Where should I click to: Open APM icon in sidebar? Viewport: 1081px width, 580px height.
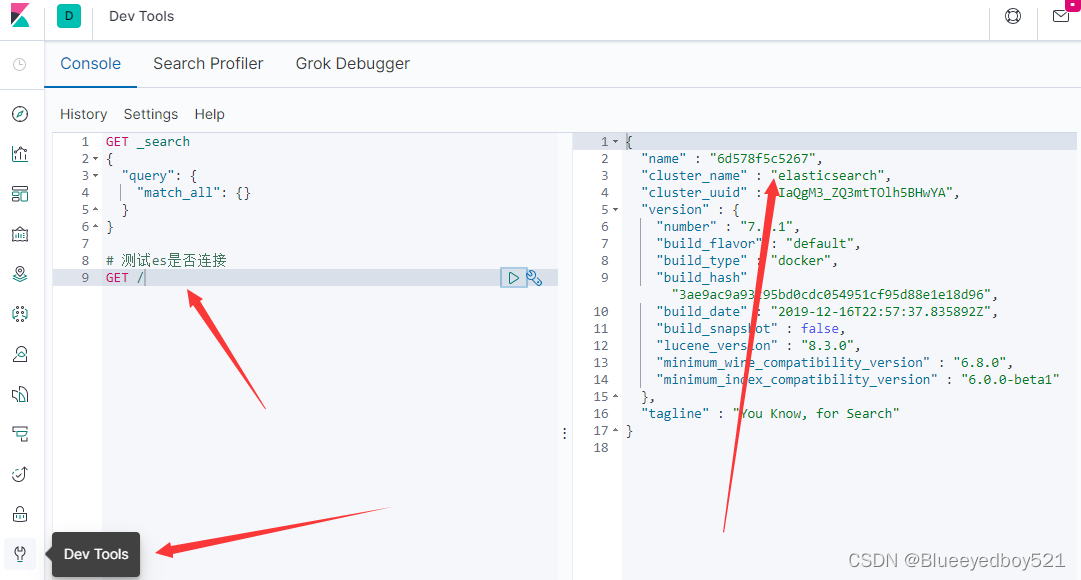tap(20, 434)
